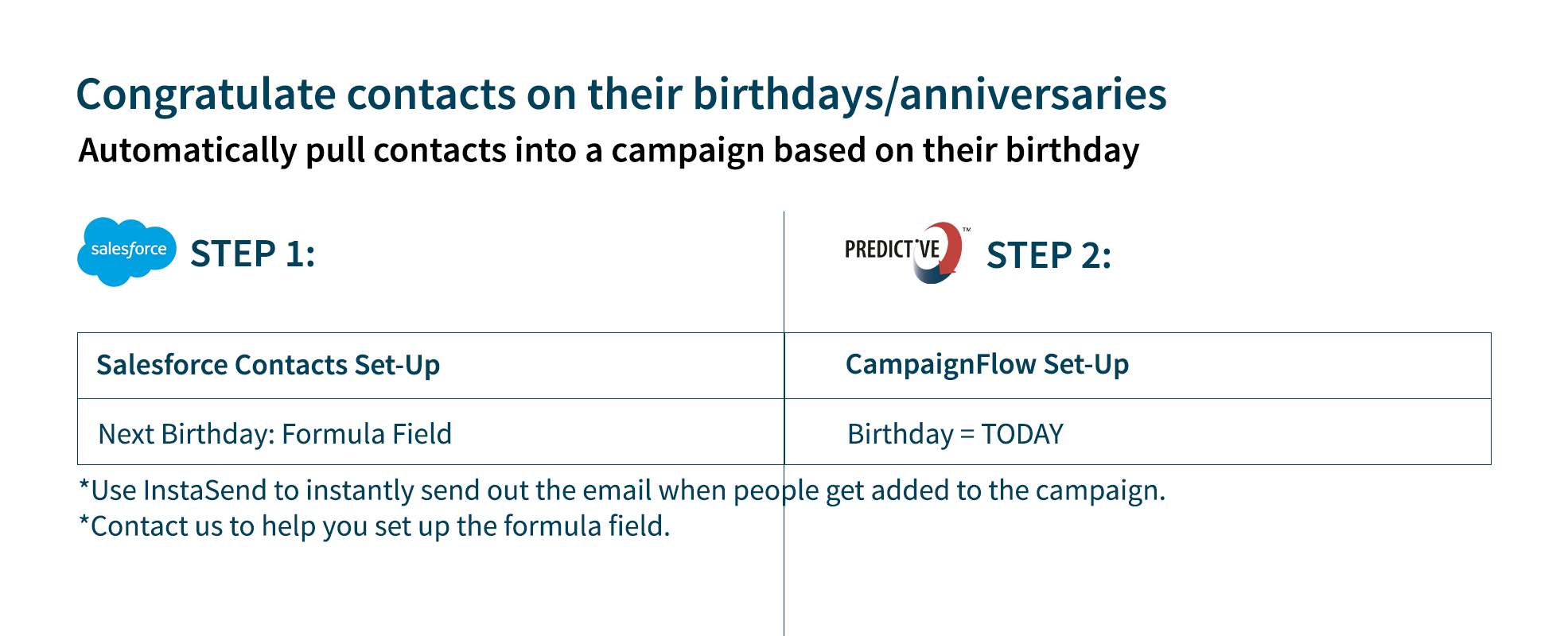Click the Contact us footnote text
The image size is (1568, 636).
click(x=374, y=526)
